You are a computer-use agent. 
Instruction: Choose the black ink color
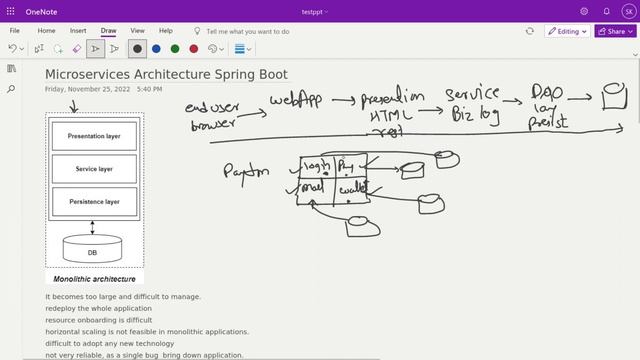pyautogui.click(x=138, y=49)
